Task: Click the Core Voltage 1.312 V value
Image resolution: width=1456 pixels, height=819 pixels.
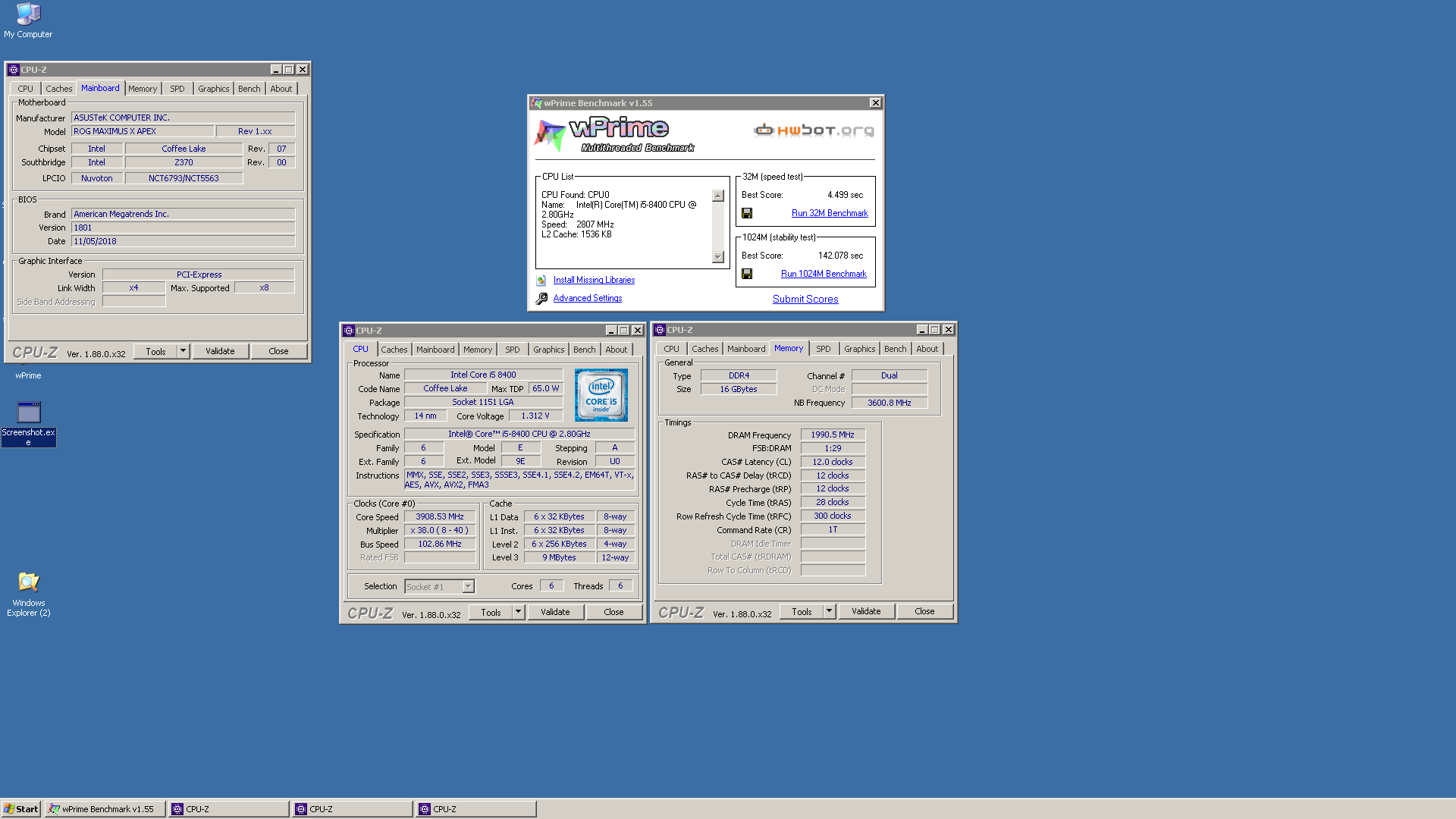Action: 535,416
